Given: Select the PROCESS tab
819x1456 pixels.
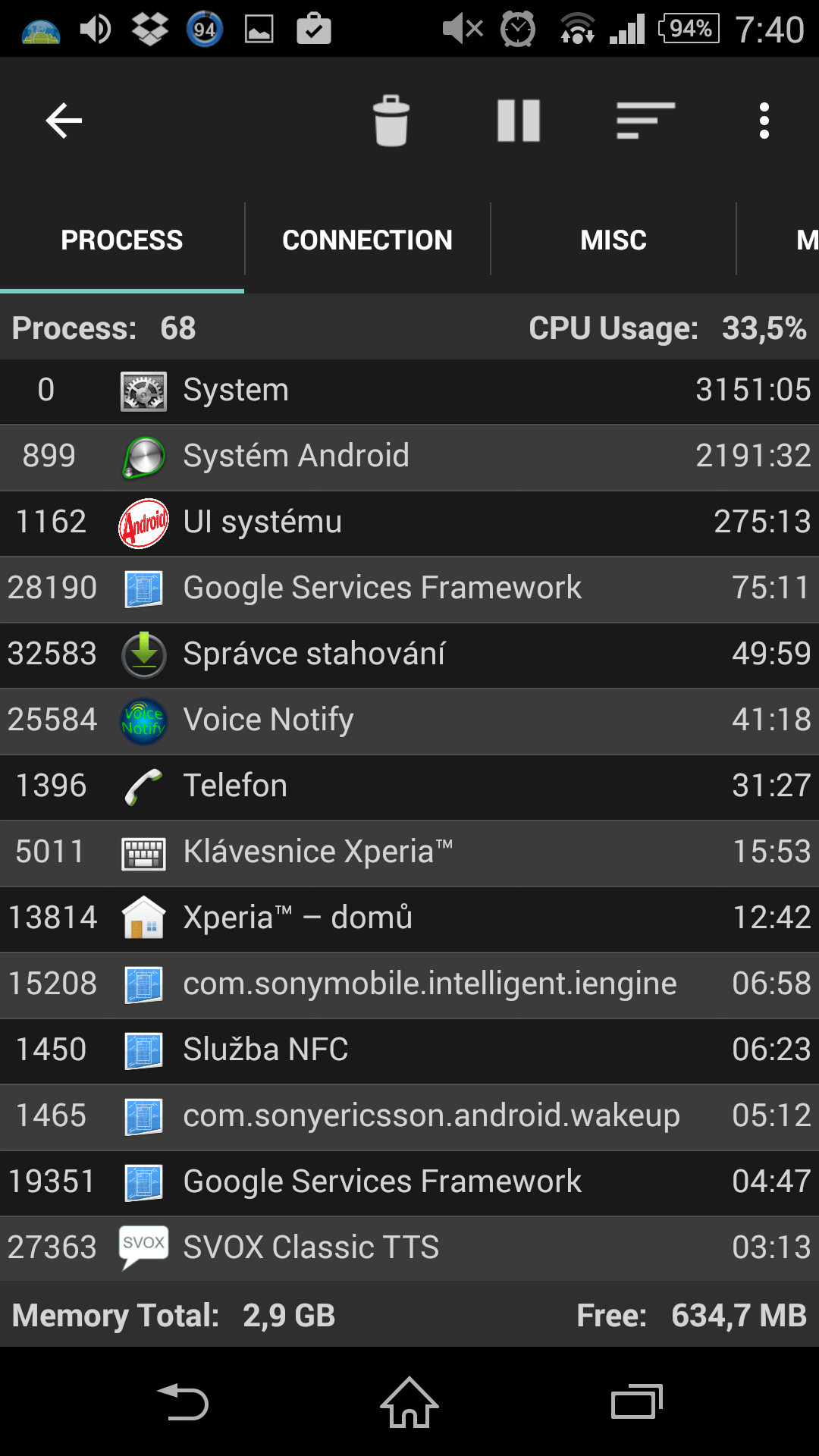Looking at the screenshot, I should (x=122, y=240).
